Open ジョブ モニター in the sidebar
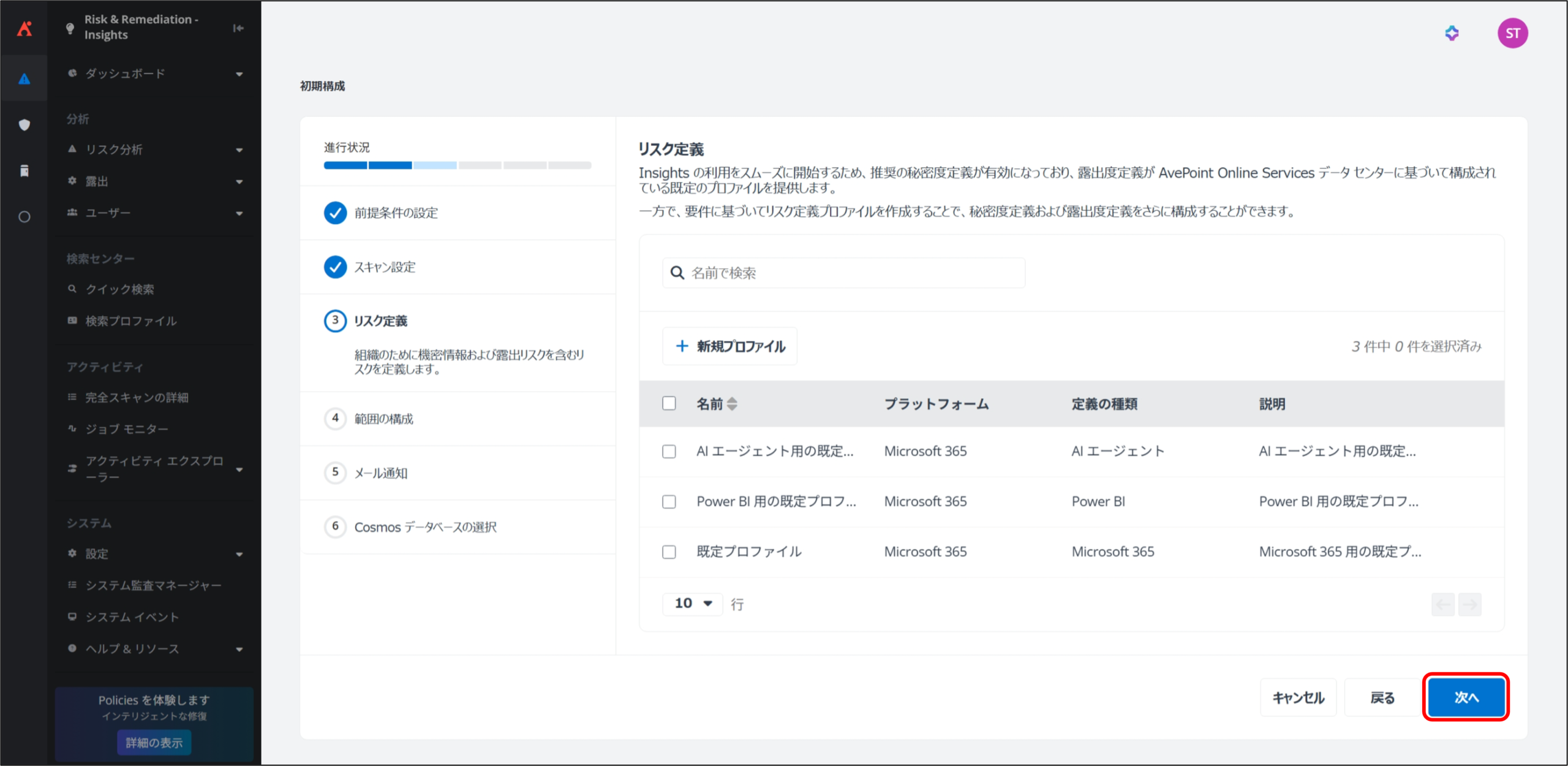Image resolution: width=1568 pixels, height=766 pixels. (x=127, y=429)
